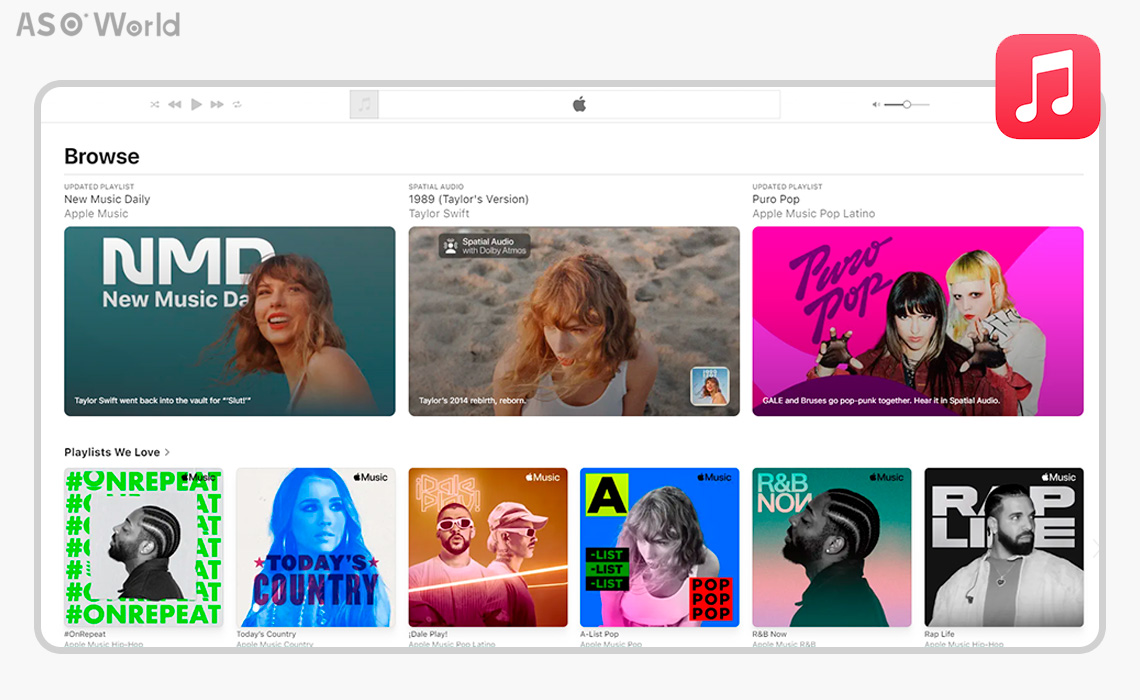Click the Rap Life playlist name text
Viewport: 1140px width, 700px height.
[x=939, y=634]
